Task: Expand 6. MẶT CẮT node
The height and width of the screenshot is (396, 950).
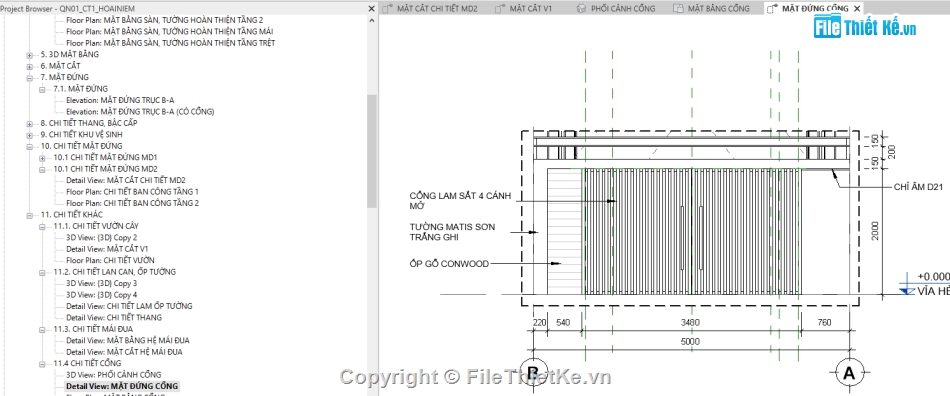Action: point(29,66)
